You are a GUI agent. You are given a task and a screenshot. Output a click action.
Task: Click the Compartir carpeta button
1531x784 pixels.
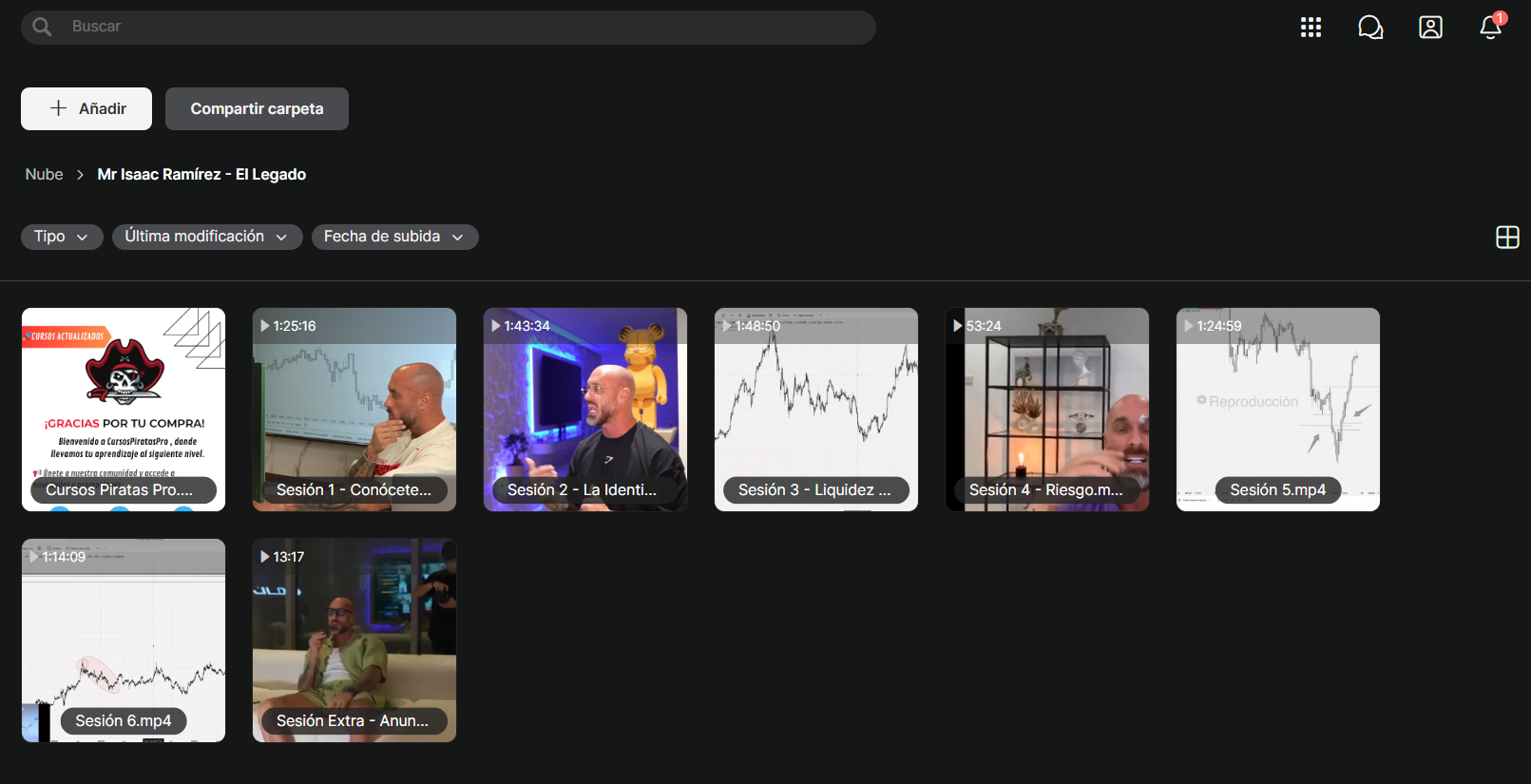point(257,108)
